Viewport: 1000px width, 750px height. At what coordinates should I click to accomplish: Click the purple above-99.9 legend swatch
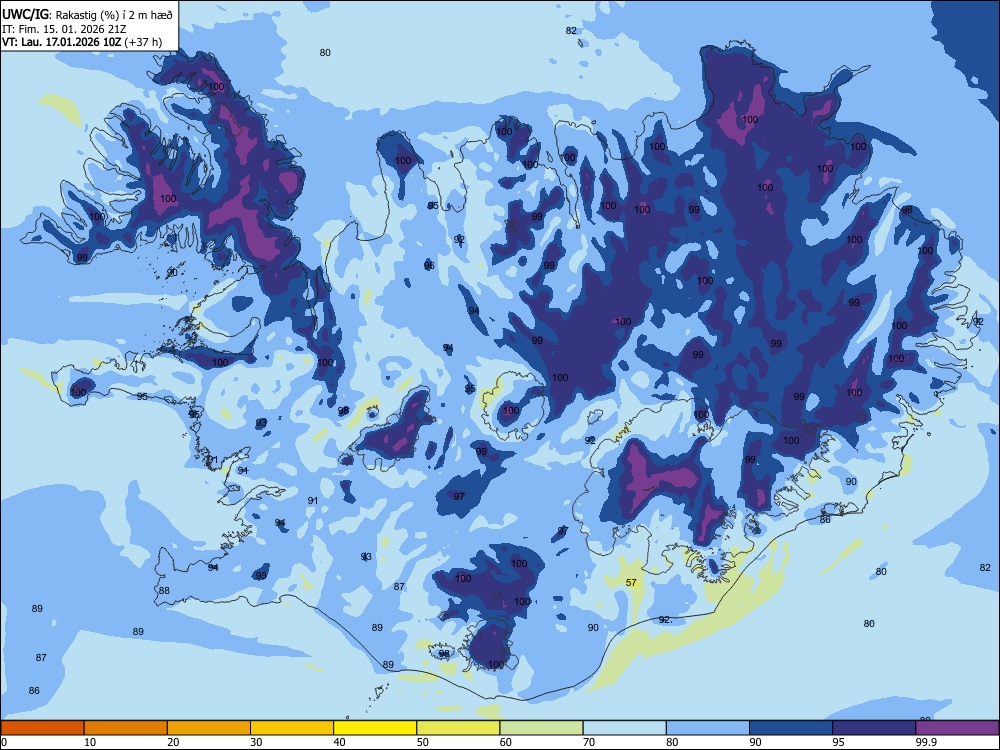(957, 728)
